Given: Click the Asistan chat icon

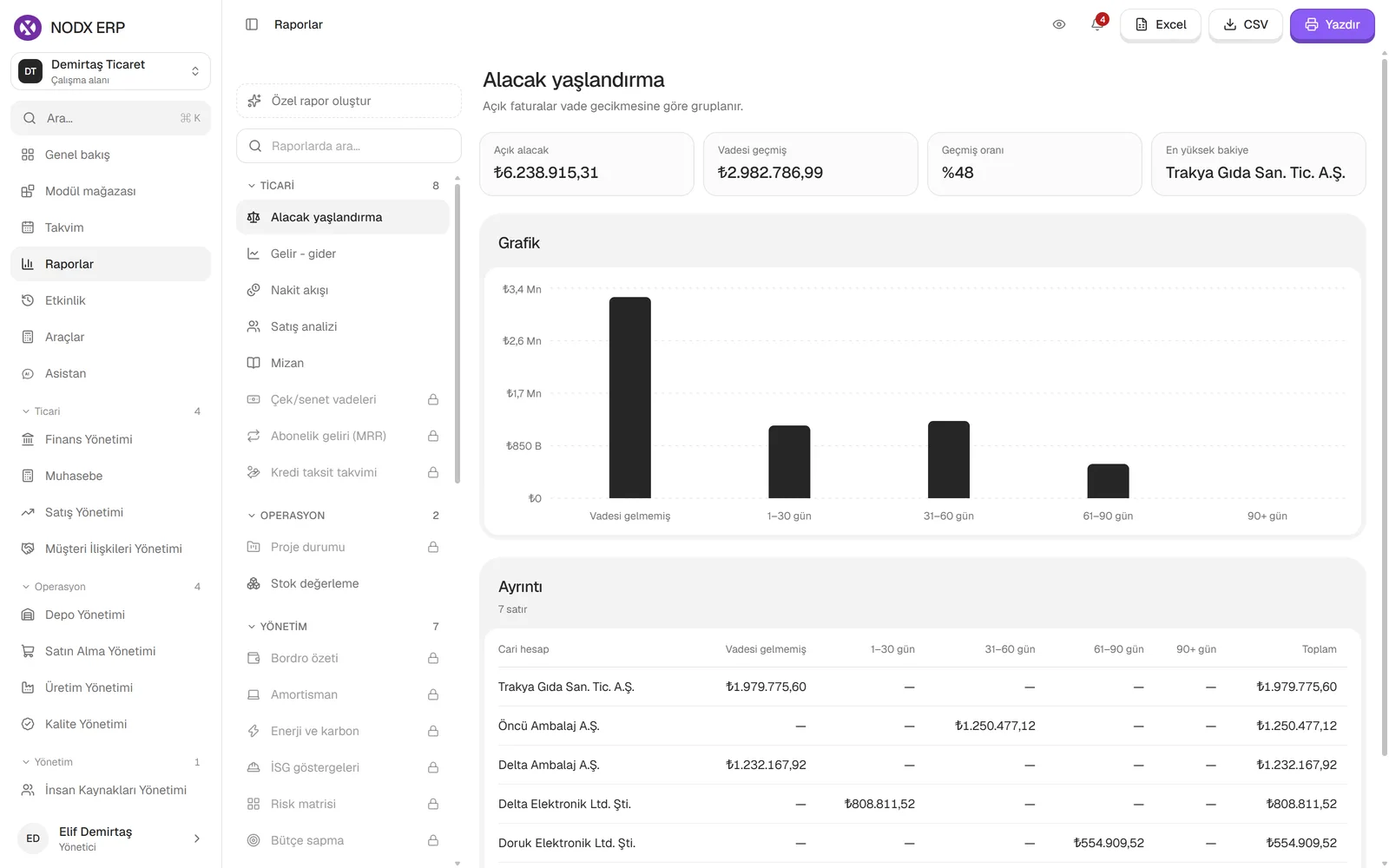Looking at the screenshot, I should point(28,373).
